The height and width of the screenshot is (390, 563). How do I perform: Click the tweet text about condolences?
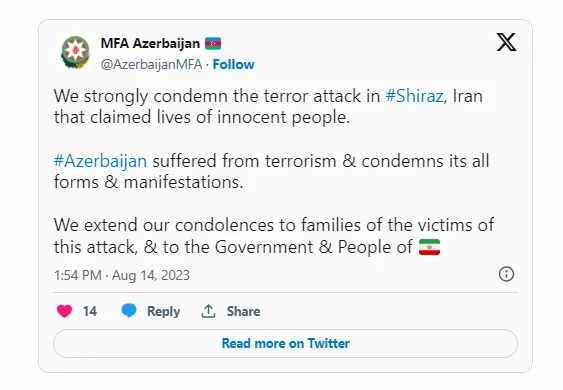(274, 236)
